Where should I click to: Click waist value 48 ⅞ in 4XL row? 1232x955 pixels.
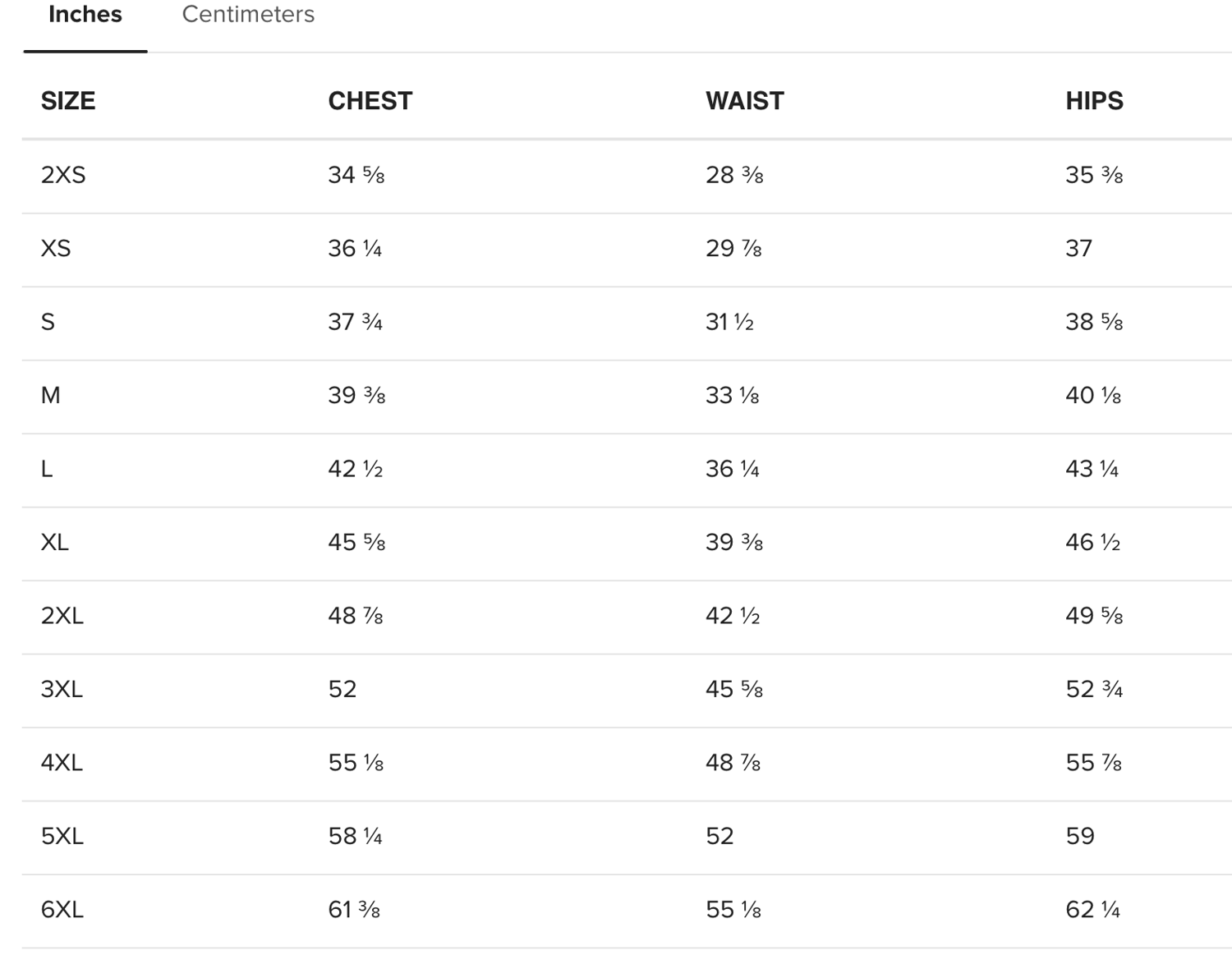pyautogui.click(x=733, y=763)
